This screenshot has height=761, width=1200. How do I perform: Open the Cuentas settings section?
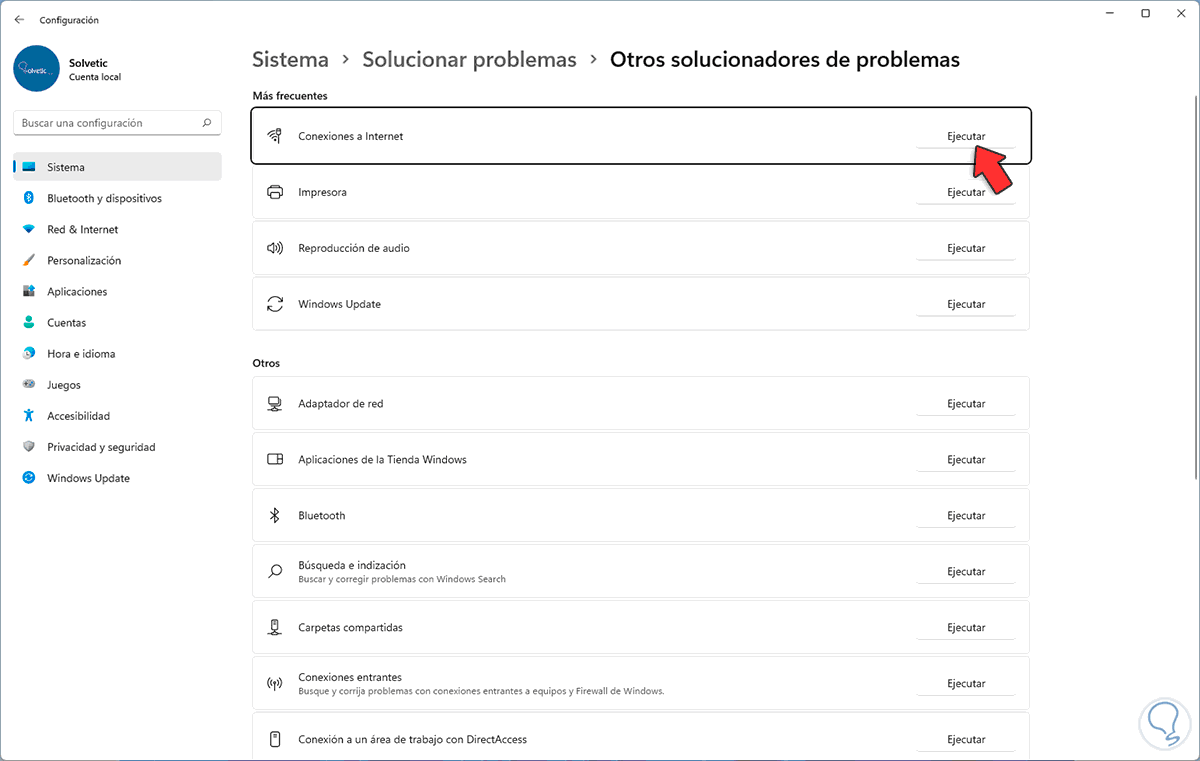coord(67,323)
